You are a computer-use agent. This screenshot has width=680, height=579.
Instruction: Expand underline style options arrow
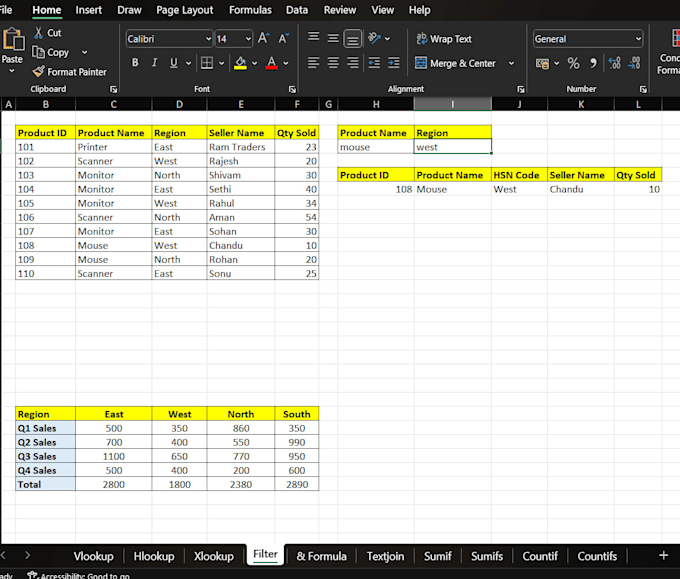[188, 63]
